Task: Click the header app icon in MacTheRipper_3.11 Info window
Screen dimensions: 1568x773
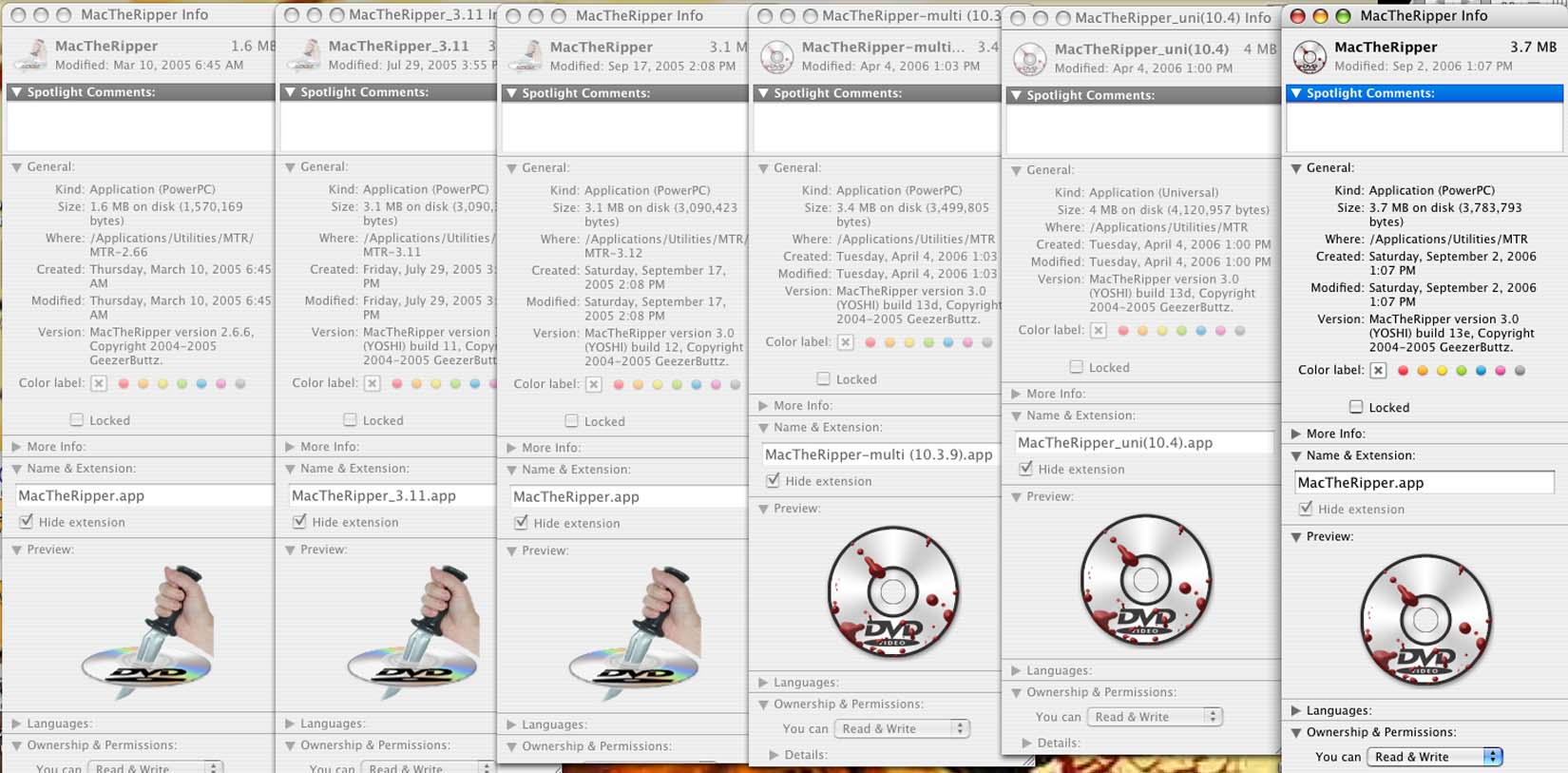Action: (306, 55)
